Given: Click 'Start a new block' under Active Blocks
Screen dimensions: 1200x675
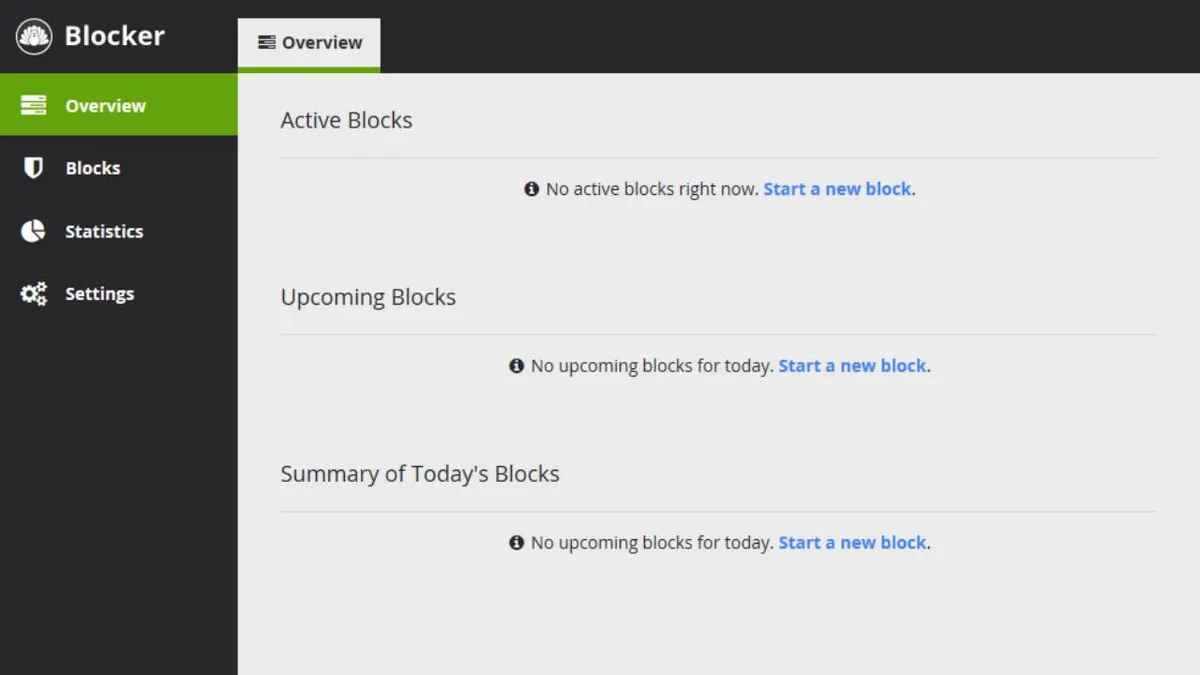Looking at the screenshot, I should tap(837, 189).
